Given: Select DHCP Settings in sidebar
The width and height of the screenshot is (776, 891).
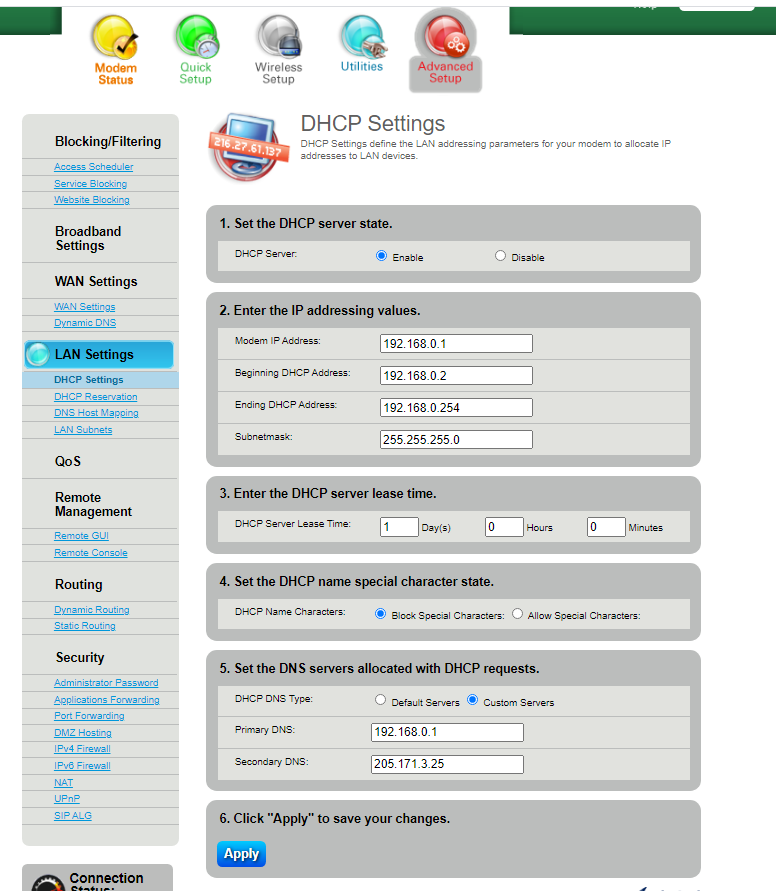Looking at the screenshot, I should pyautogui.click(x=89, y=380).
